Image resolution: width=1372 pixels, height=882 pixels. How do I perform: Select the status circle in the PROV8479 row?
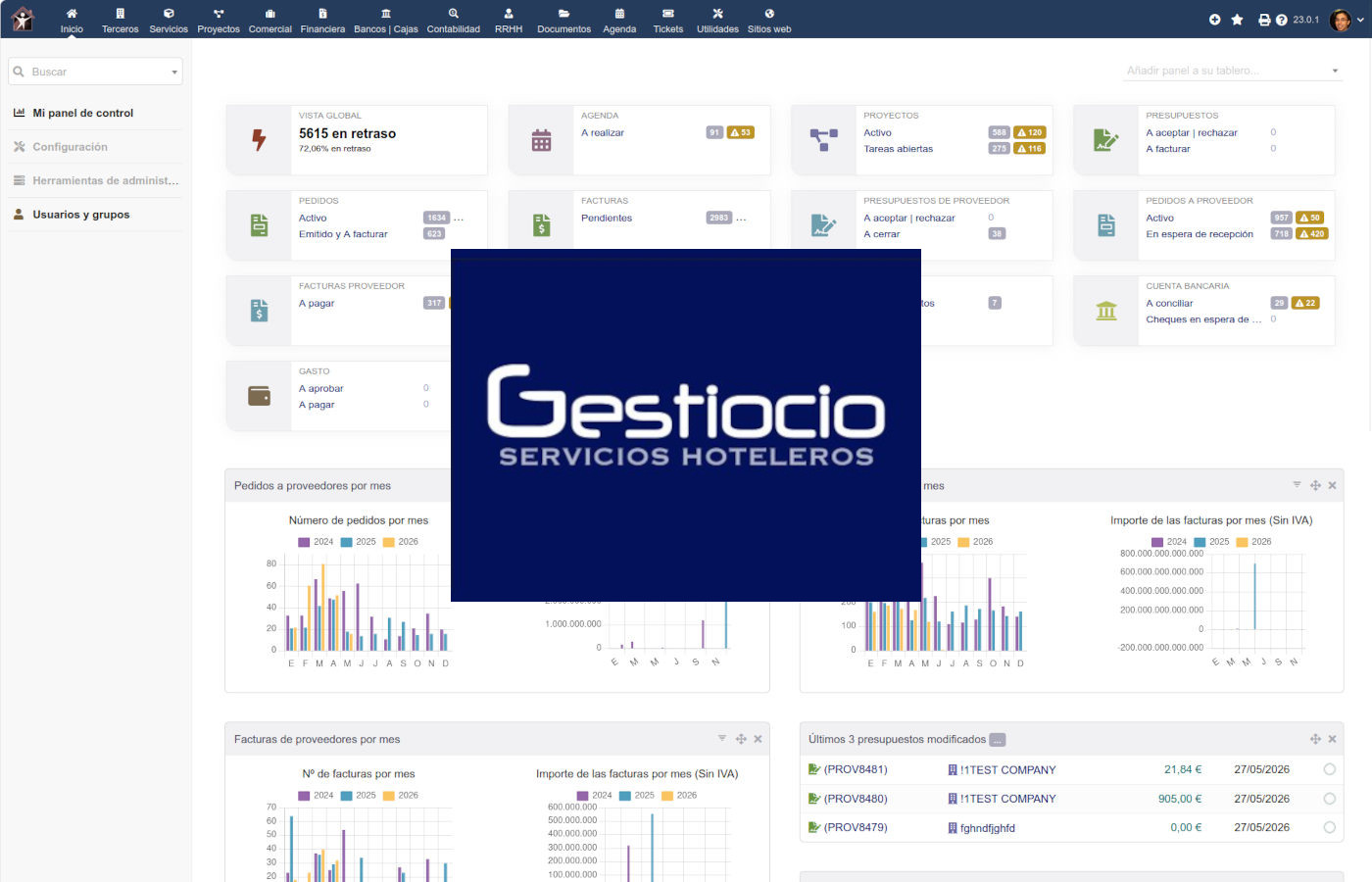tap(1330, 827)
